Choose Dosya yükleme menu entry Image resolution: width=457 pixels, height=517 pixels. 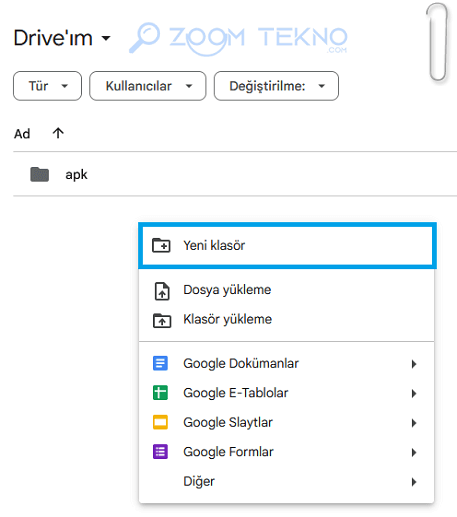(x=287, y=290)
